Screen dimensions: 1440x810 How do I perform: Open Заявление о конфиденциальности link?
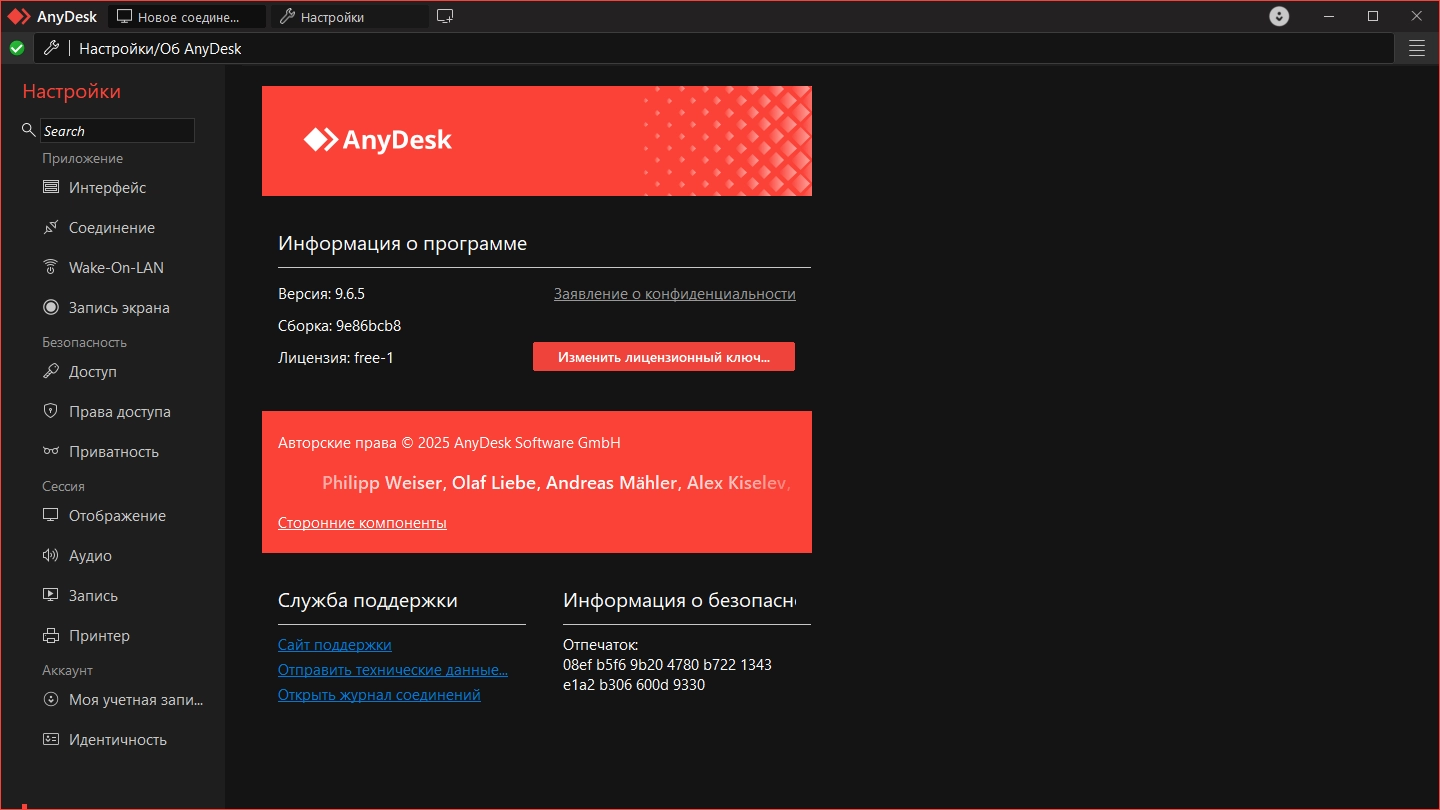coord(675,294)
